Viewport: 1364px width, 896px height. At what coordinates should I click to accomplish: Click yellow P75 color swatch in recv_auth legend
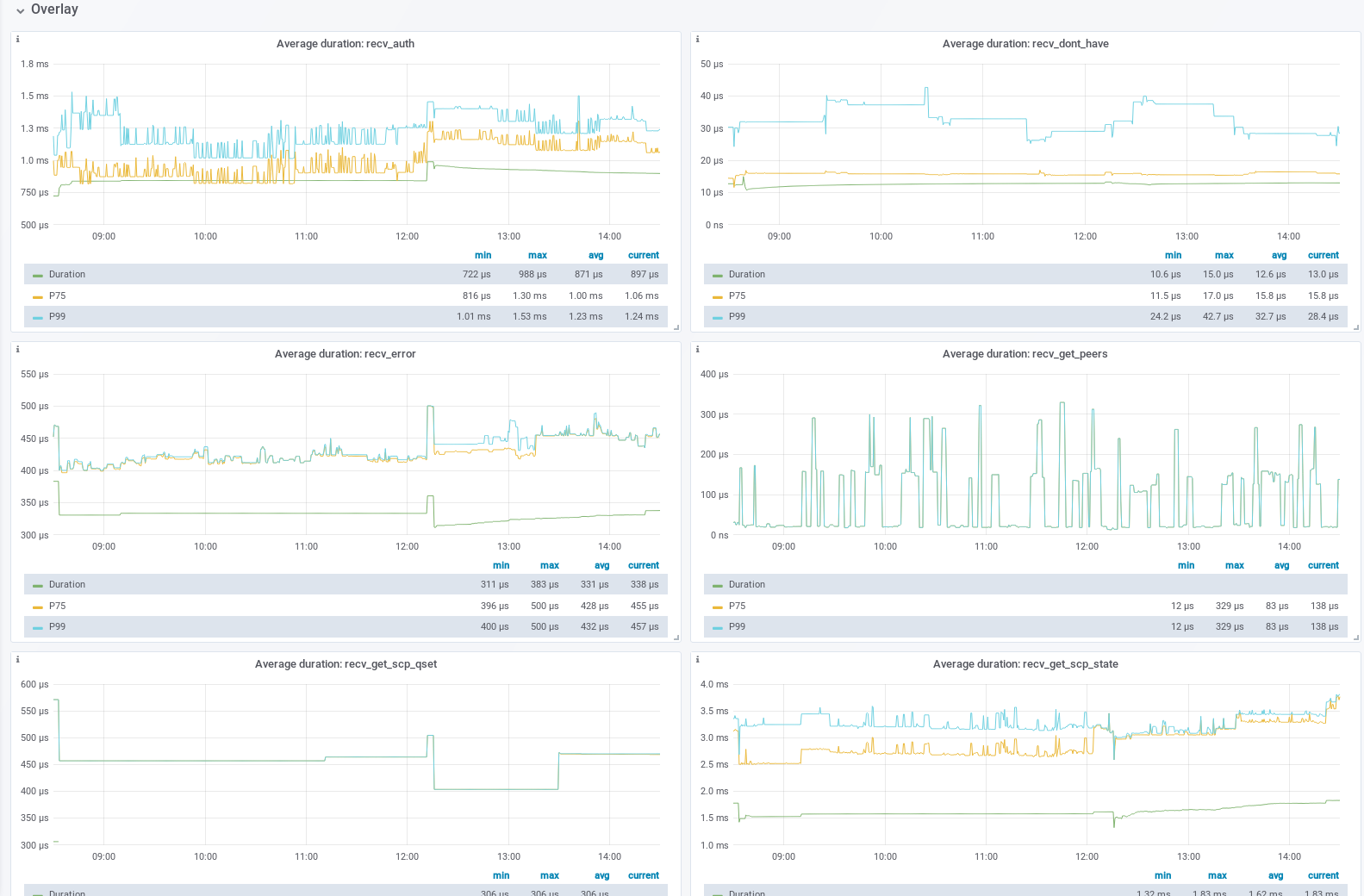(x=38, y=296)
